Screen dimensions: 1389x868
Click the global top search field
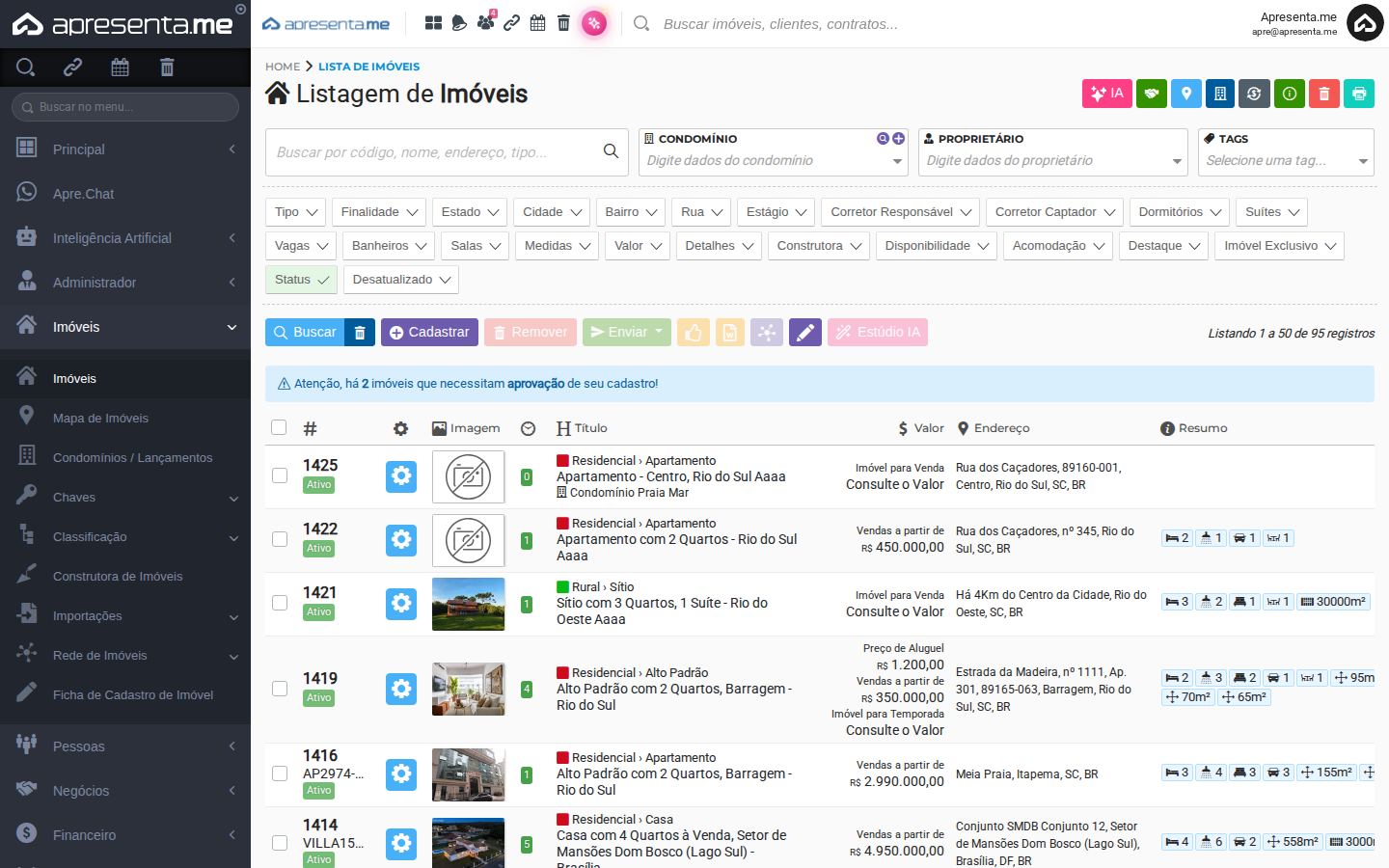coord(779,24)
